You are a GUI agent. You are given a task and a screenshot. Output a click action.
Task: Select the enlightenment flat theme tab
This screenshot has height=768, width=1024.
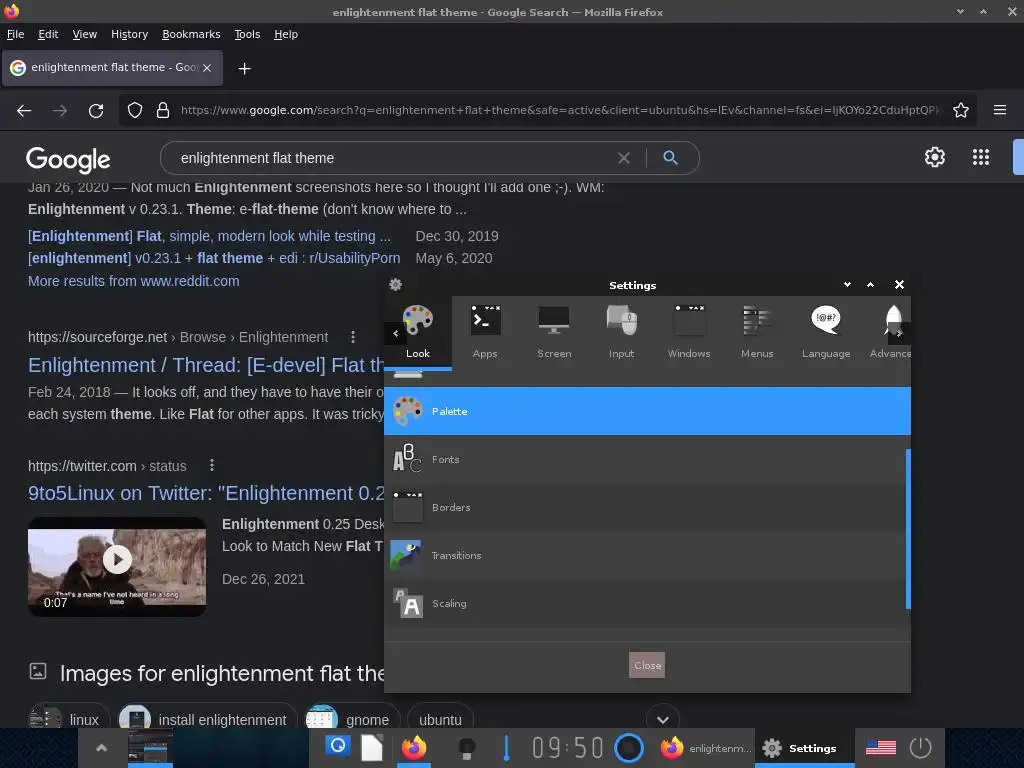112,68
